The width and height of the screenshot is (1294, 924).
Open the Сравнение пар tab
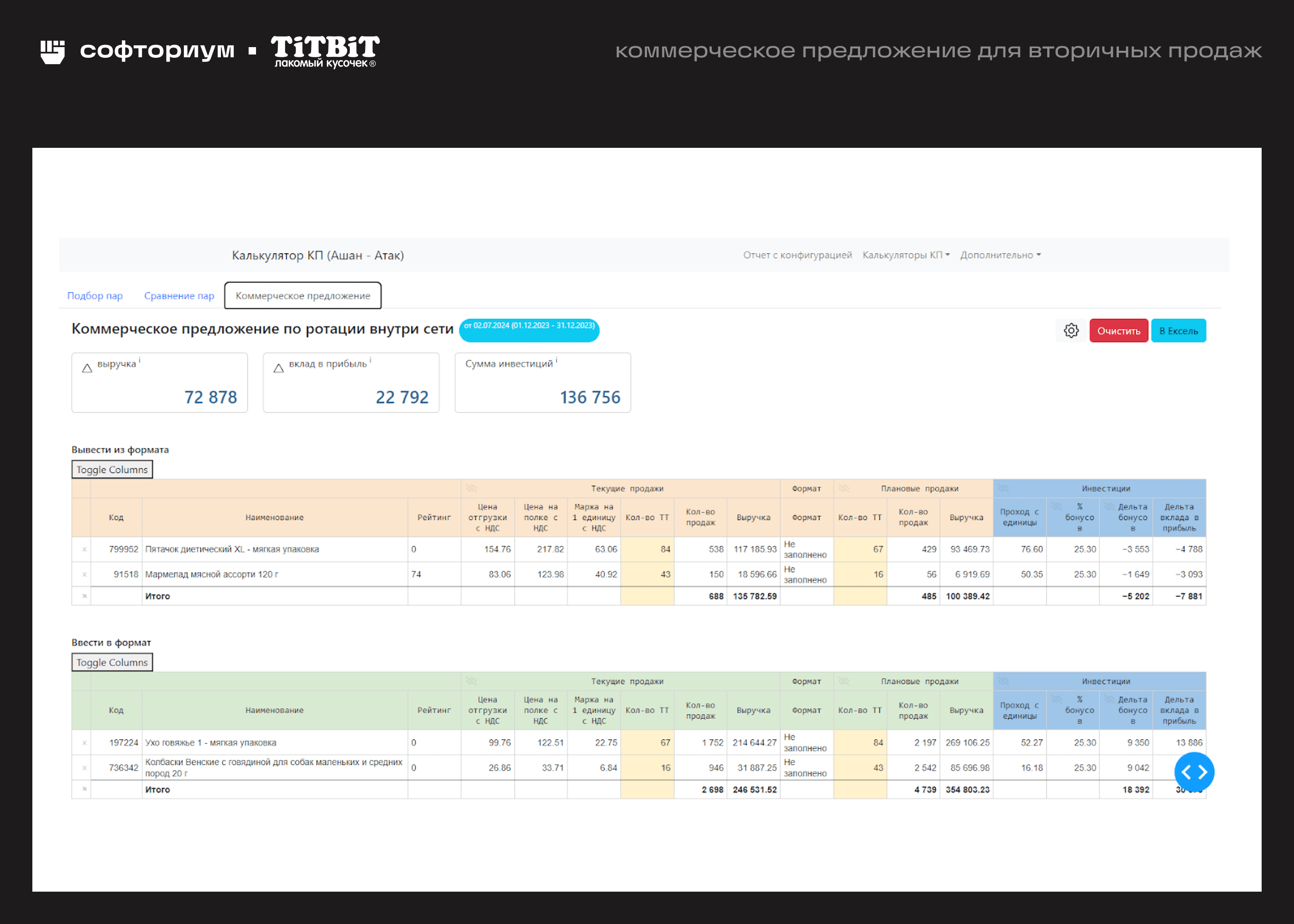point(179,296)
